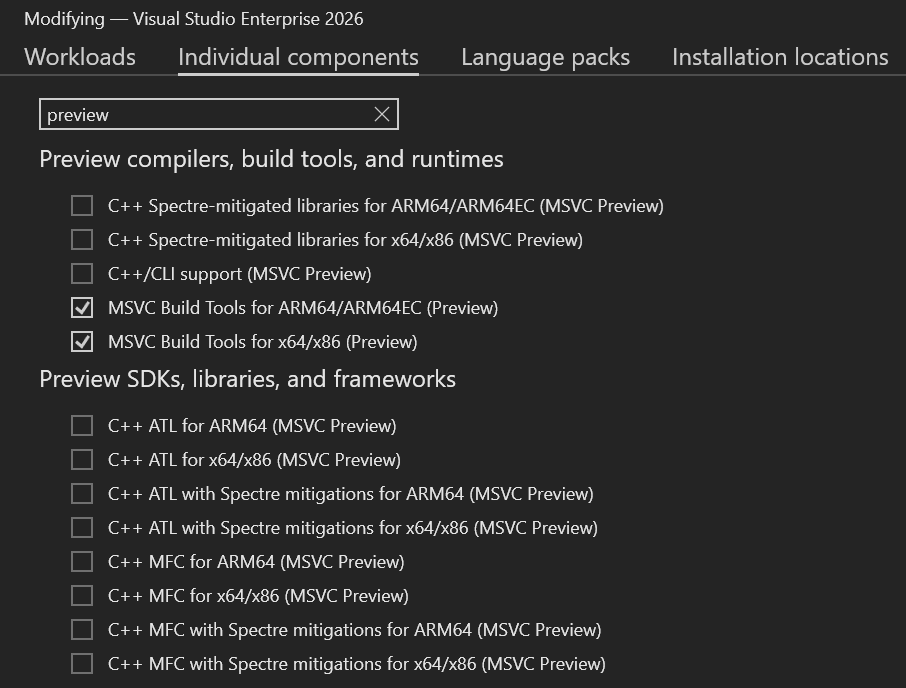Enable C++ Spectre-mitigated libraries for ARM64/ARM64EC
The height and width of the screenshot is (688, 906).
point(81,205)
